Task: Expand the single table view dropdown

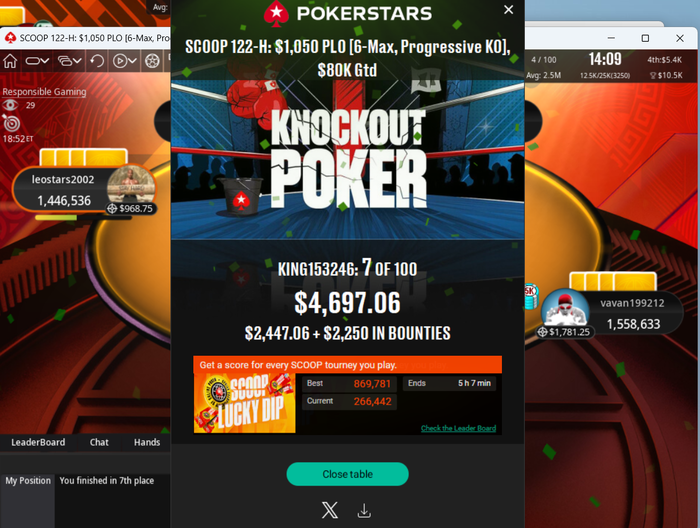Action: point(37,61)
